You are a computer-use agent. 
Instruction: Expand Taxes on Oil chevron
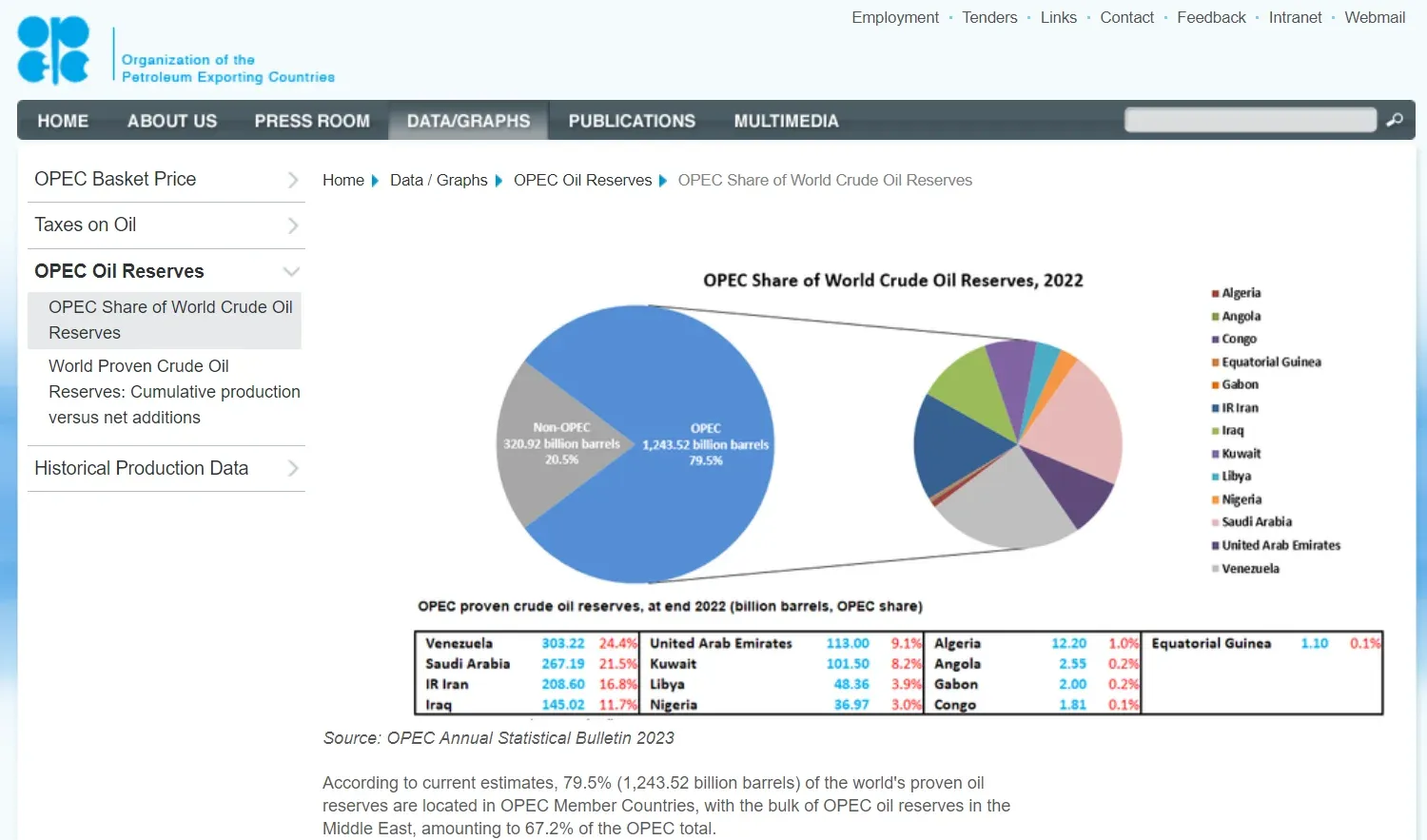pos(293,225)
